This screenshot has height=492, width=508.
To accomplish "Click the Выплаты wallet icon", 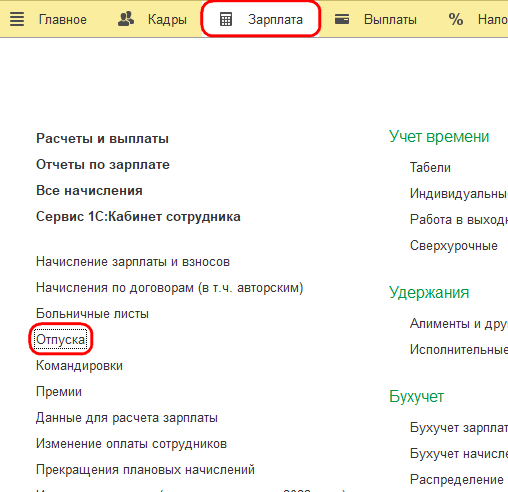I will 342,19.
